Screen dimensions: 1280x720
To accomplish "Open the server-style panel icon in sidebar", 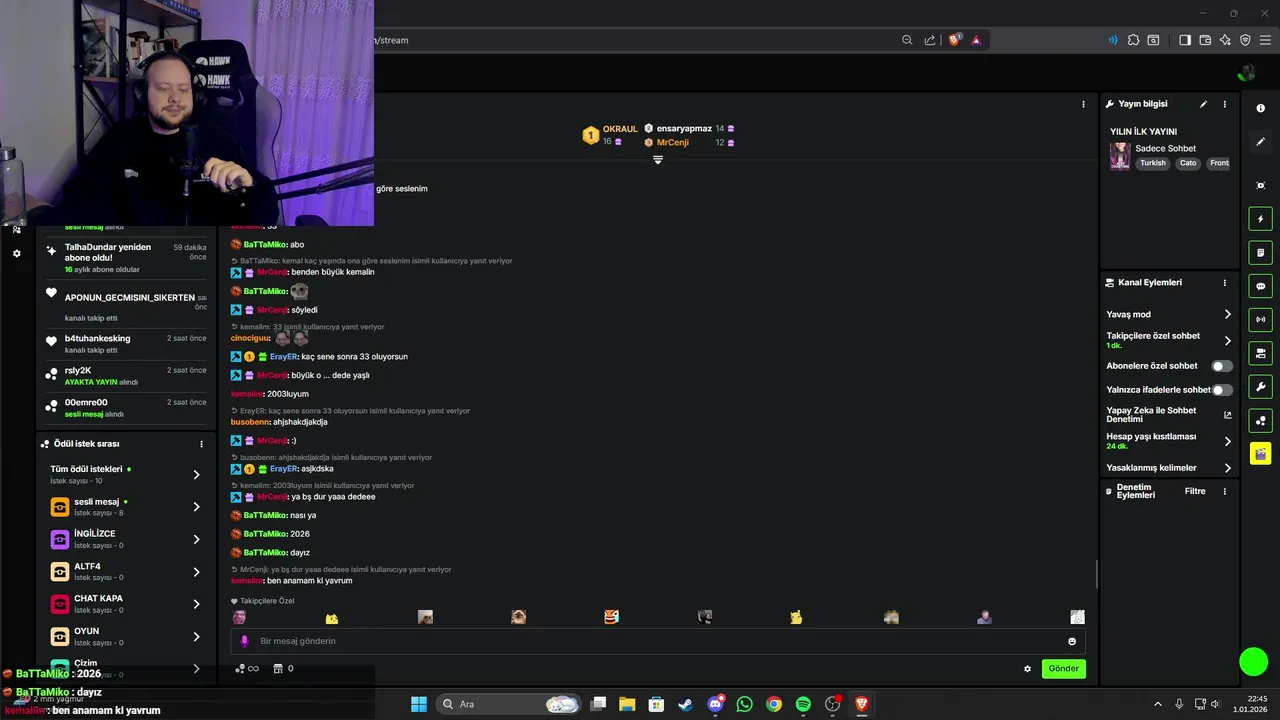I will coord(1260,353).
